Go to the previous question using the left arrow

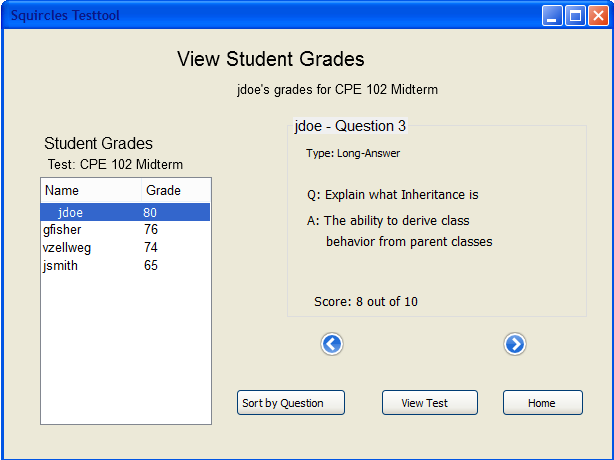pos(332,344)
